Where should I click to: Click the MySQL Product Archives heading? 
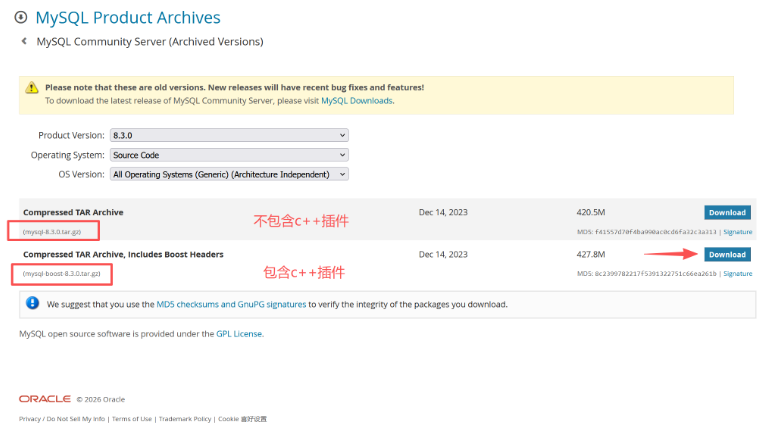[128, 18]
